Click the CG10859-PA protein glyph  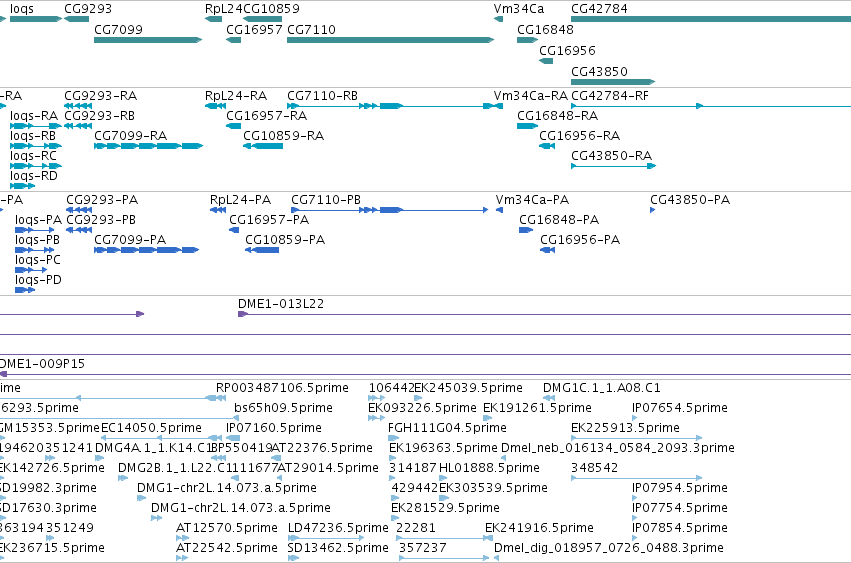point(262,250)
